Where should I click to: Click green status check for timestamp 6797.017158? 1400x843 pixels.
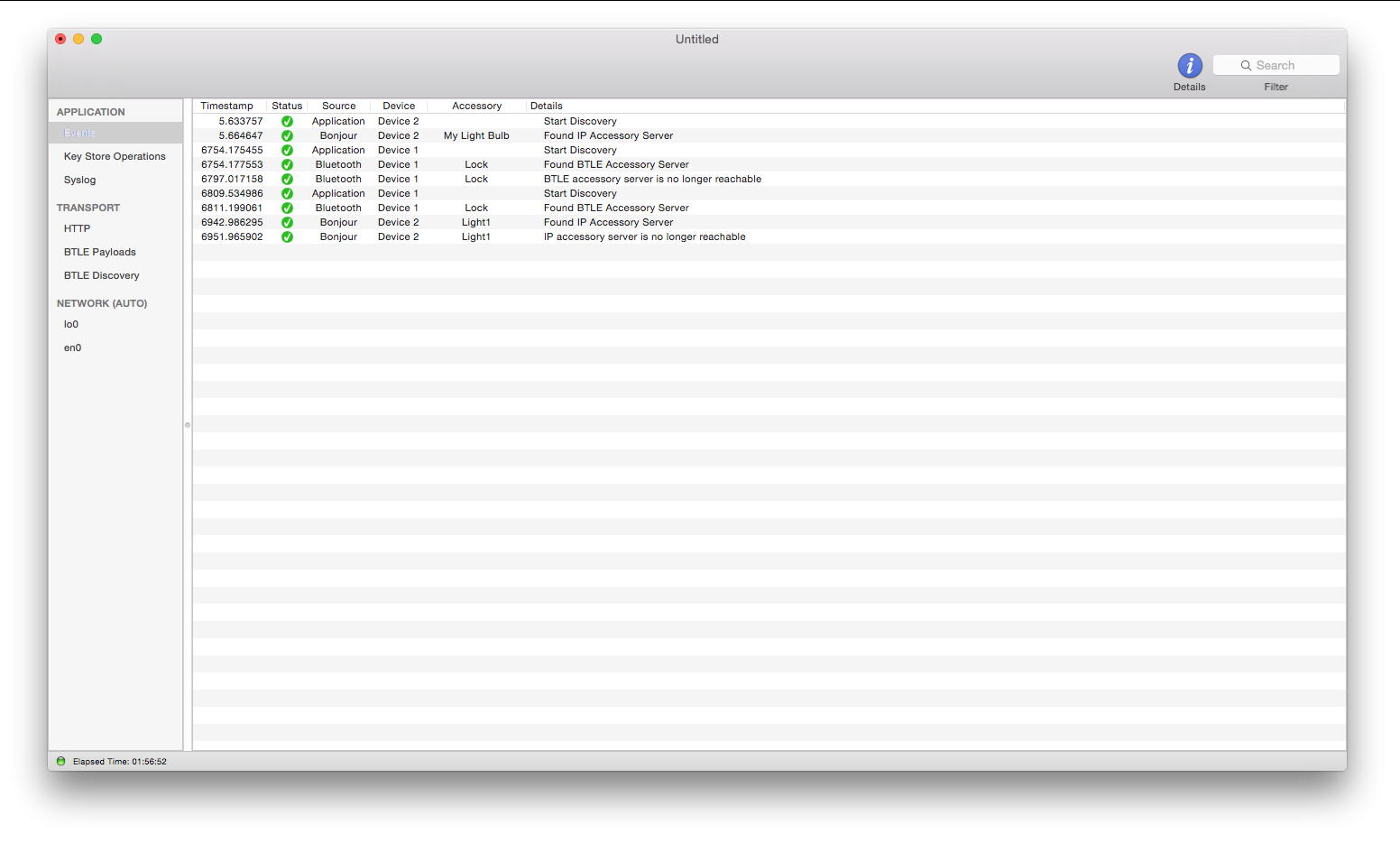click(x=287, y=179)
